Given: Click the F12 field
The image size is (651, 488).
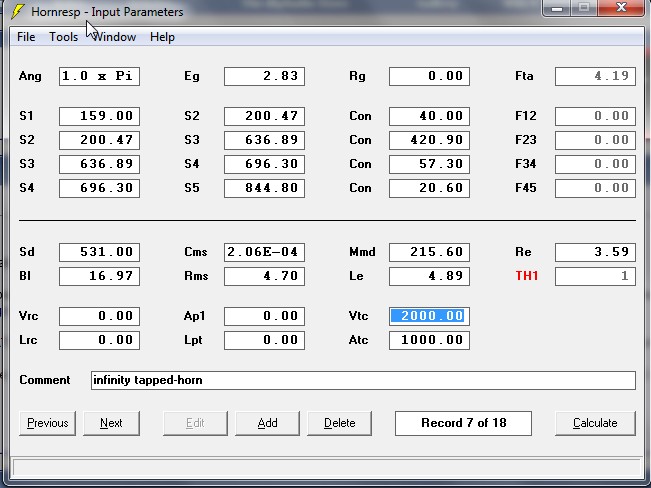Looking at the screenshot, I should (x=595, y=116).
